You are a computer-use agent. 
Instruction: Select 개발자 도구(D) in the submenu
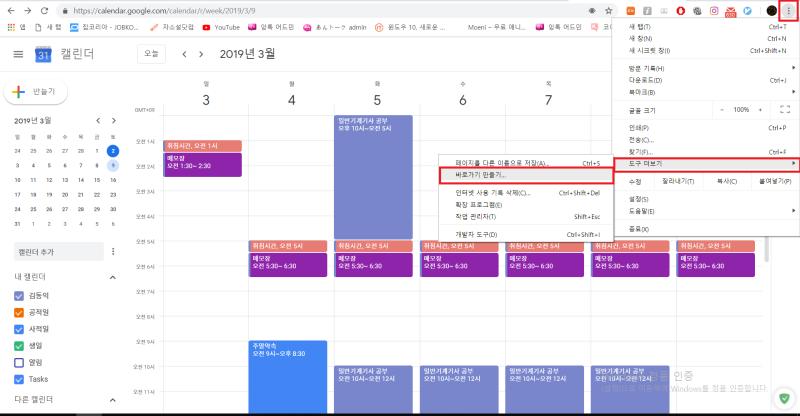pyautogui.click(x=526, y=235)
